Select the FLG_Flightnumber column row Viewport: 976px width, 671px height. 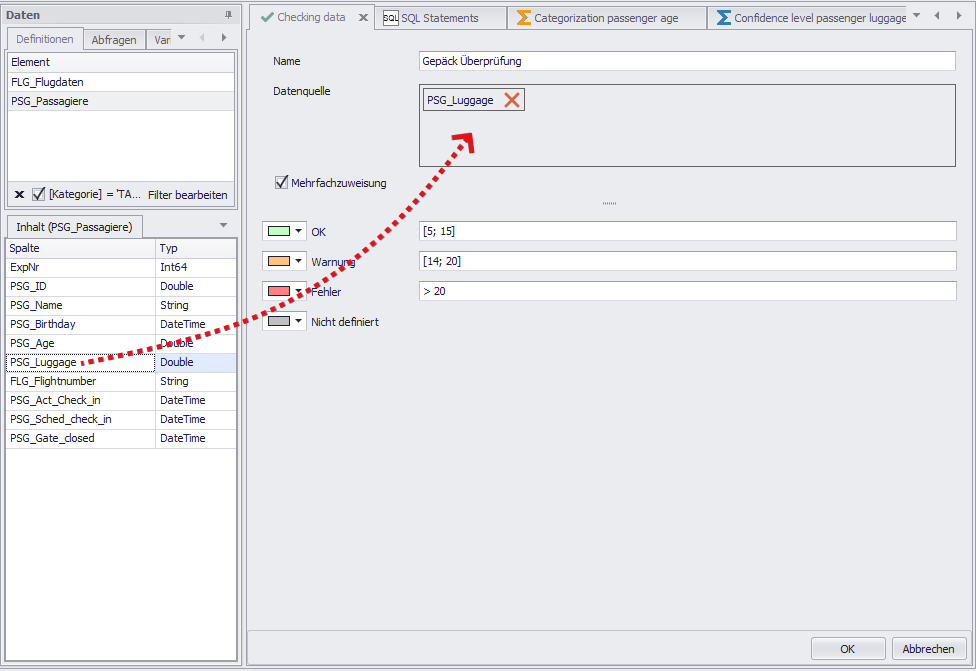coord(121,381)
